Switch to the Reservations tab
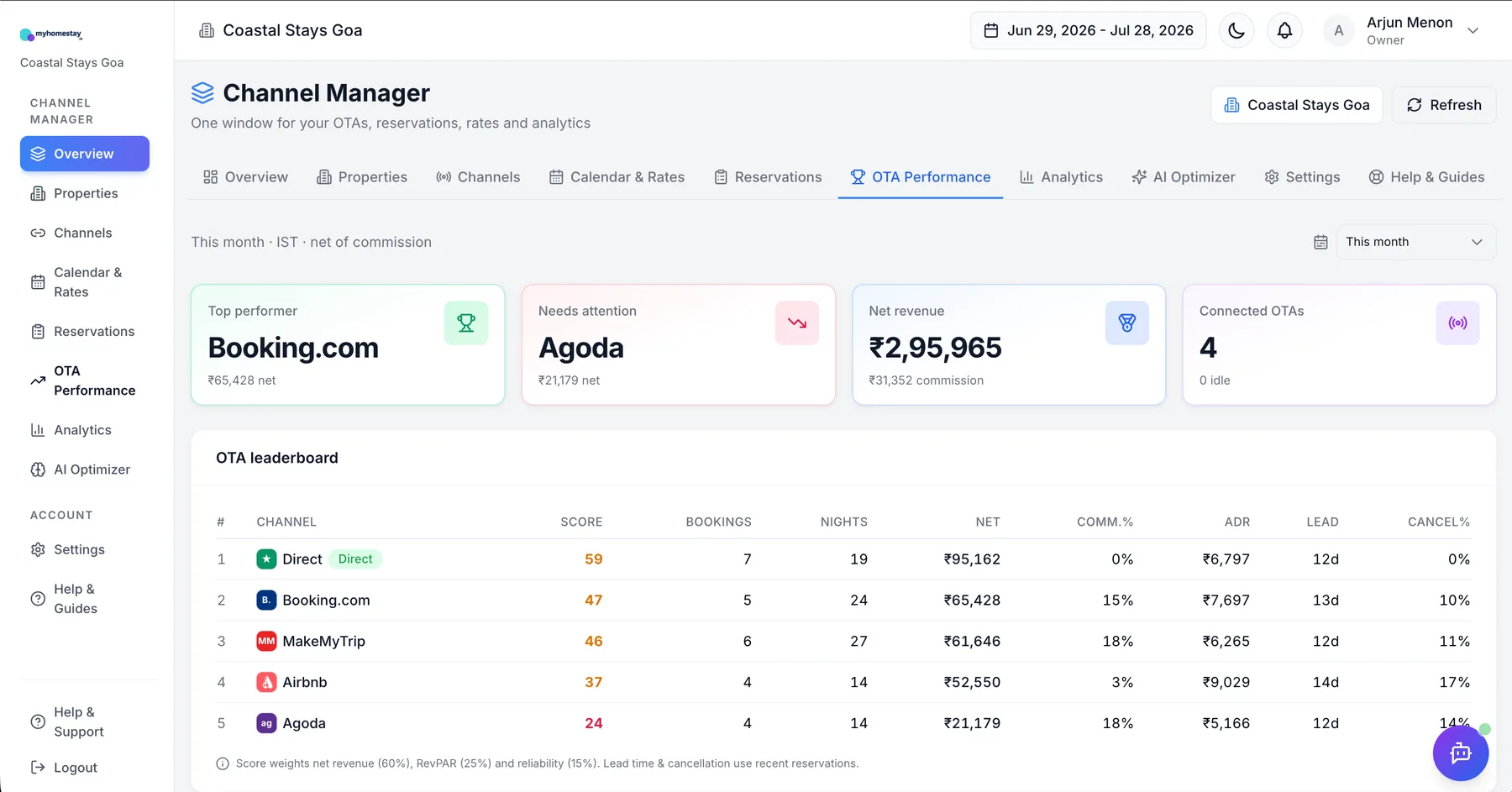Viewport: 1512px width, 792px height. coord(768,177)
